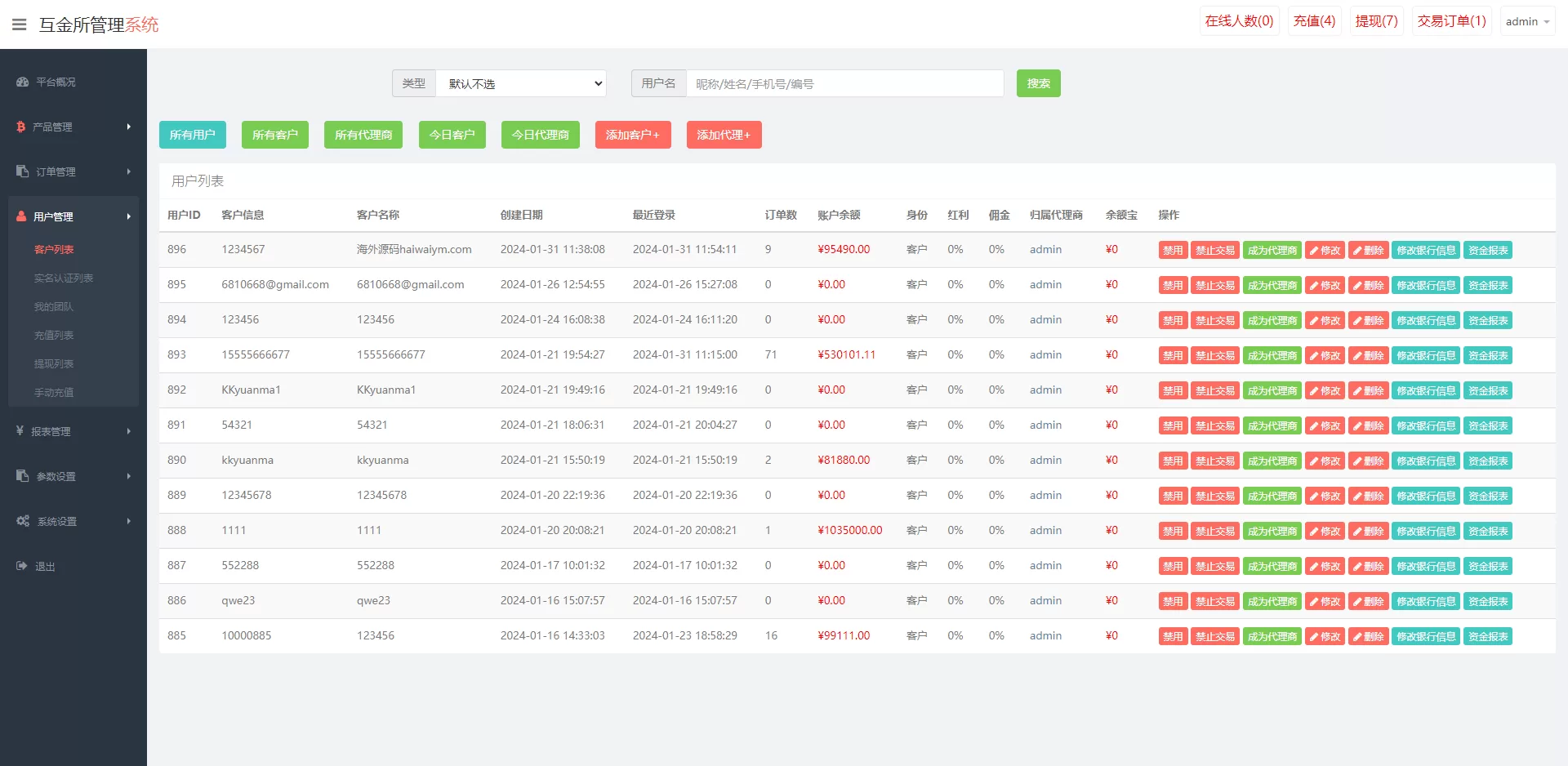The width and height of the screenshot is (1568, 766).
Task: Click the yen icon beside 报表管理
Action: pyautogui.click(x=20, y=430)
